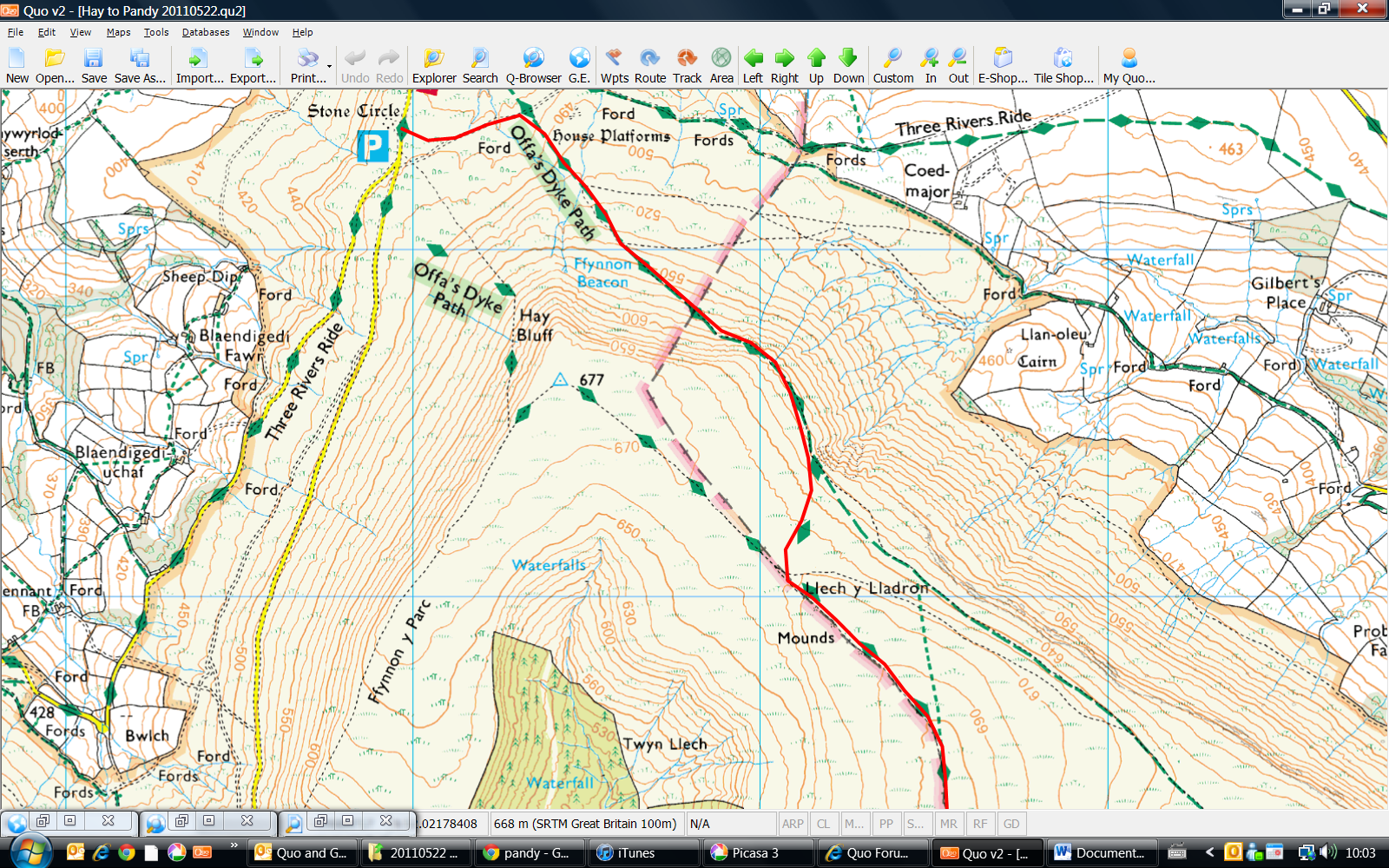Select the Area measurement tool
1389x868 pixels.
pos(721,62)
